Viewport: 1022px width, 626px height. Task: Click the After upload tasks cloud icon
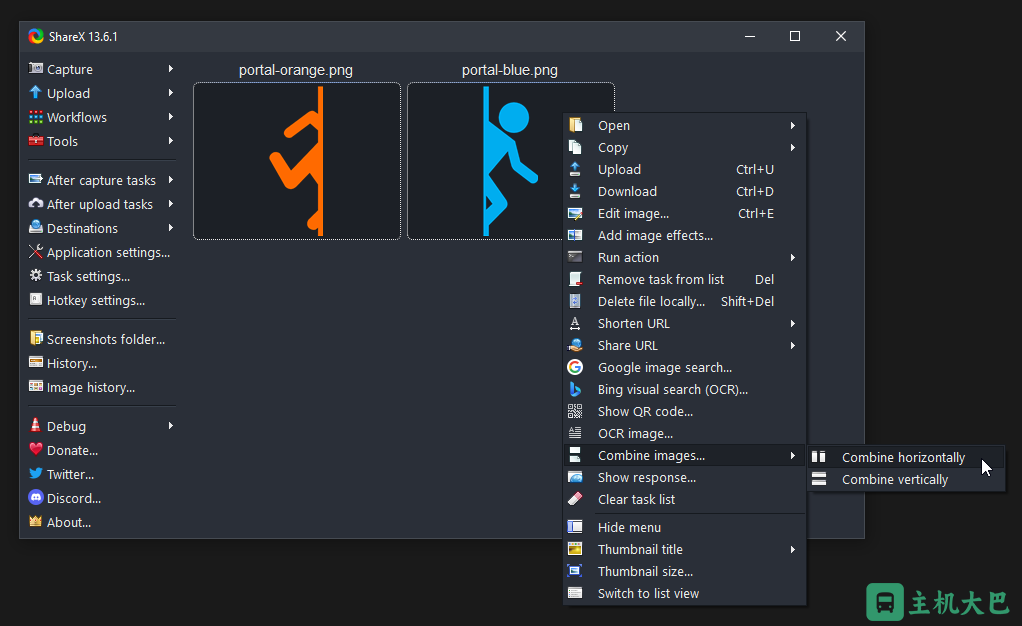[x=36, y=203]
